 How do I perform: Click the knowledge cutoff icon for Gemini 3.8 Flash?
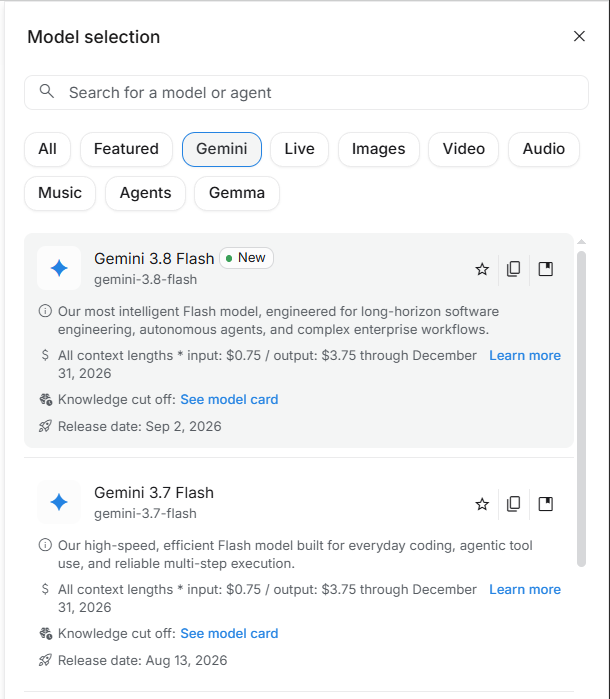click(x=45, y=399)
